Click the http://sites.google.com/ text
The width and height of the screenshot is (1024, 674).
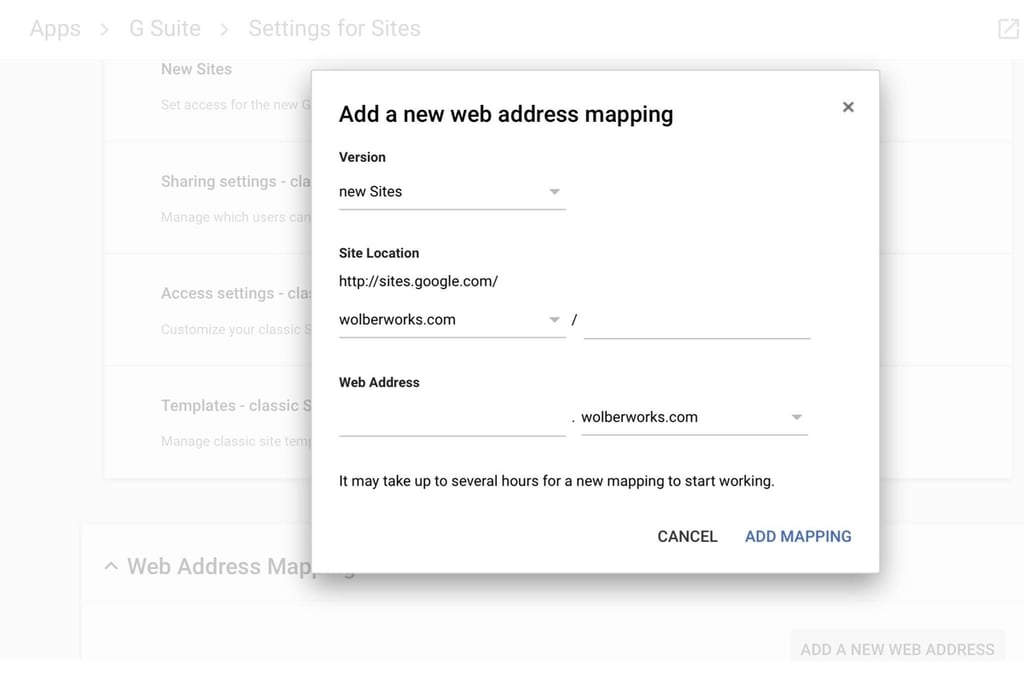point(418,281)
